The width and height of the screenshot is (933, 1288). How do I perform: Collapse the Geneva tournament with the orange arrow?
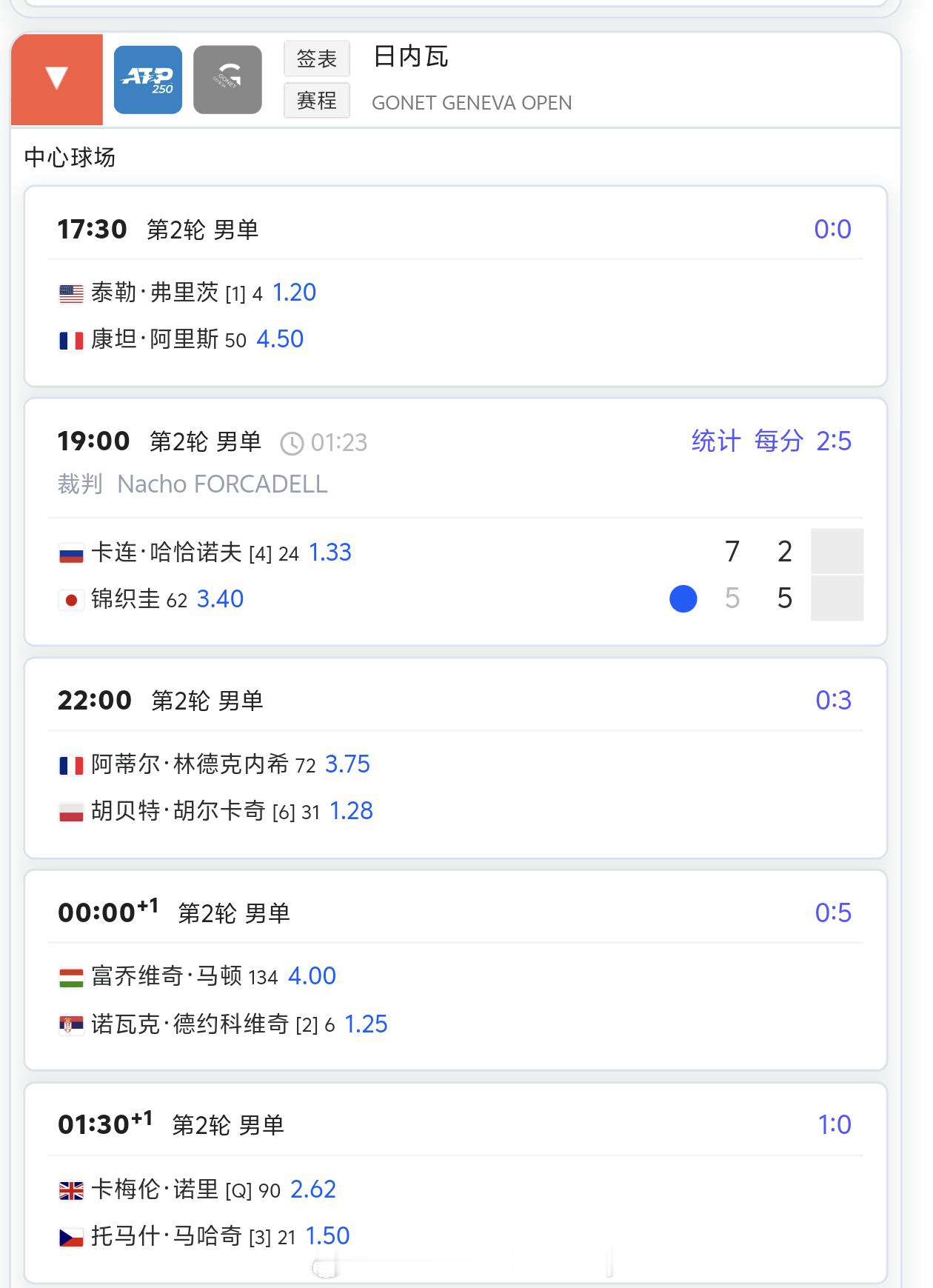coord(57,79)
